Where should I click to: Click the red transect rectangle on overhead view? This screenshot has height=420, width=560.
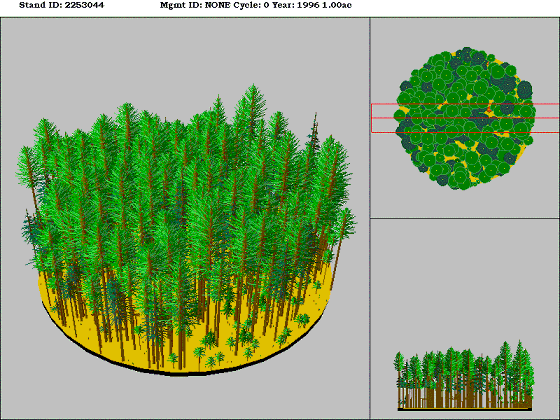465,118
